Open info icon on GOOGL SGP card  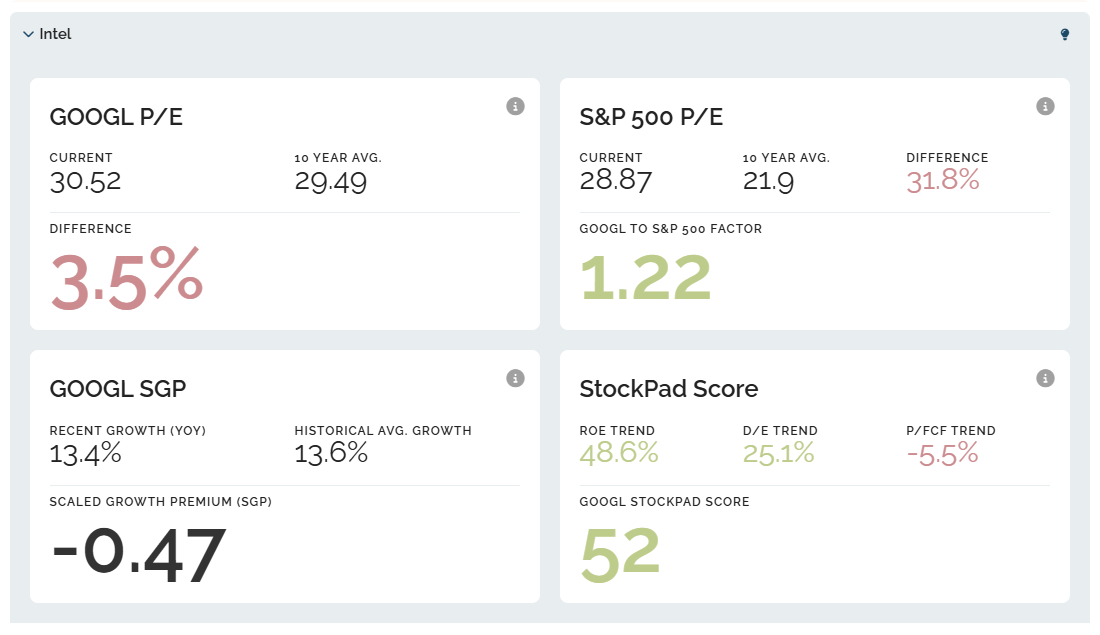pyautogui.click(x=515, y=378)
